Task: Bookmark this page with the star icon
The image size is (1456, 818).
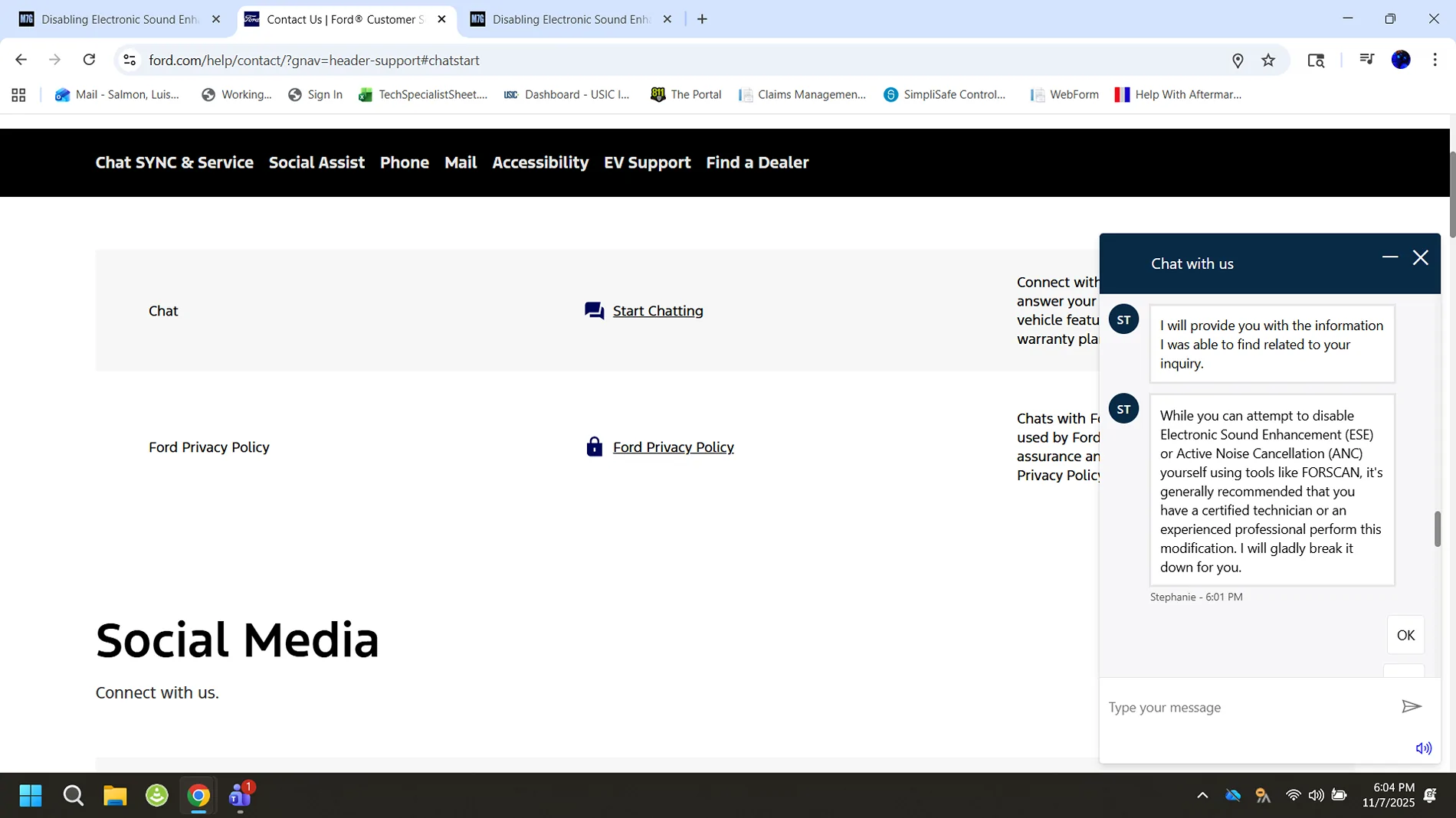Action: click(1268, 61)
